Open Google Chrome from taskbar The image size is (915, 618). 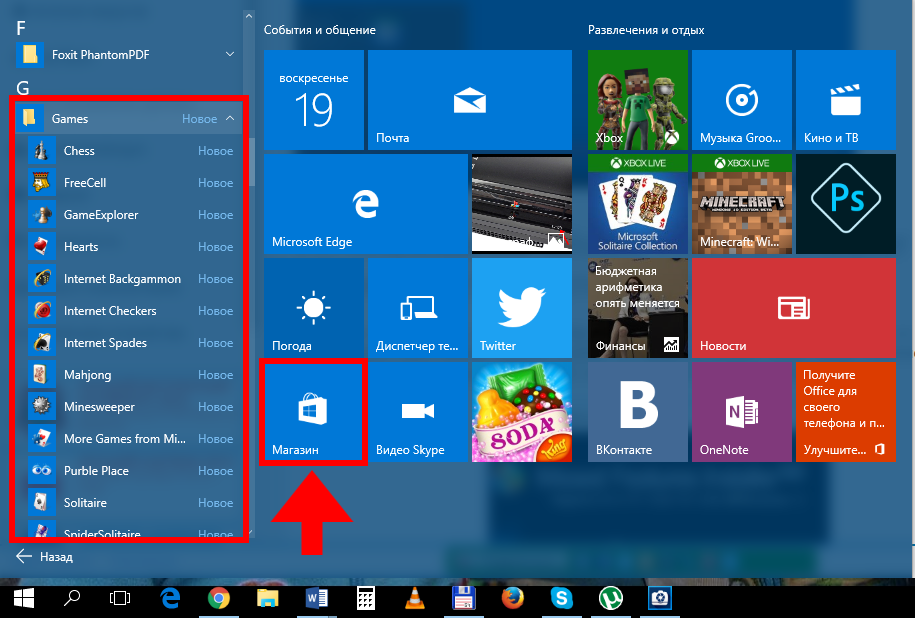click(x=219, y=599)
